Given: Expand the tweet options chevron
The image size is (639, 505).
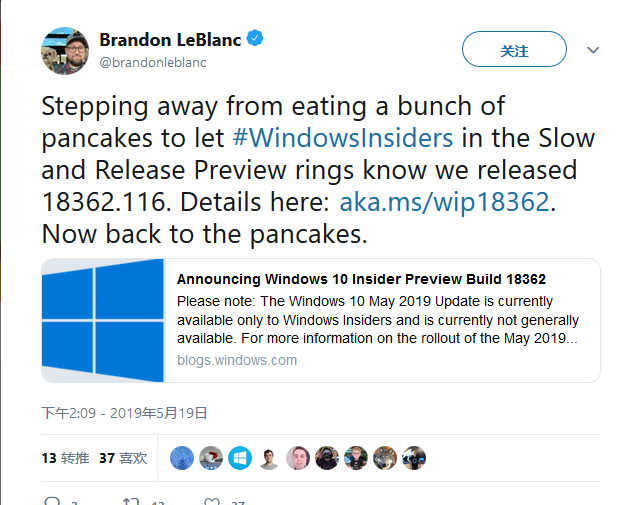Looking at the screenshot, I should 593,50.
